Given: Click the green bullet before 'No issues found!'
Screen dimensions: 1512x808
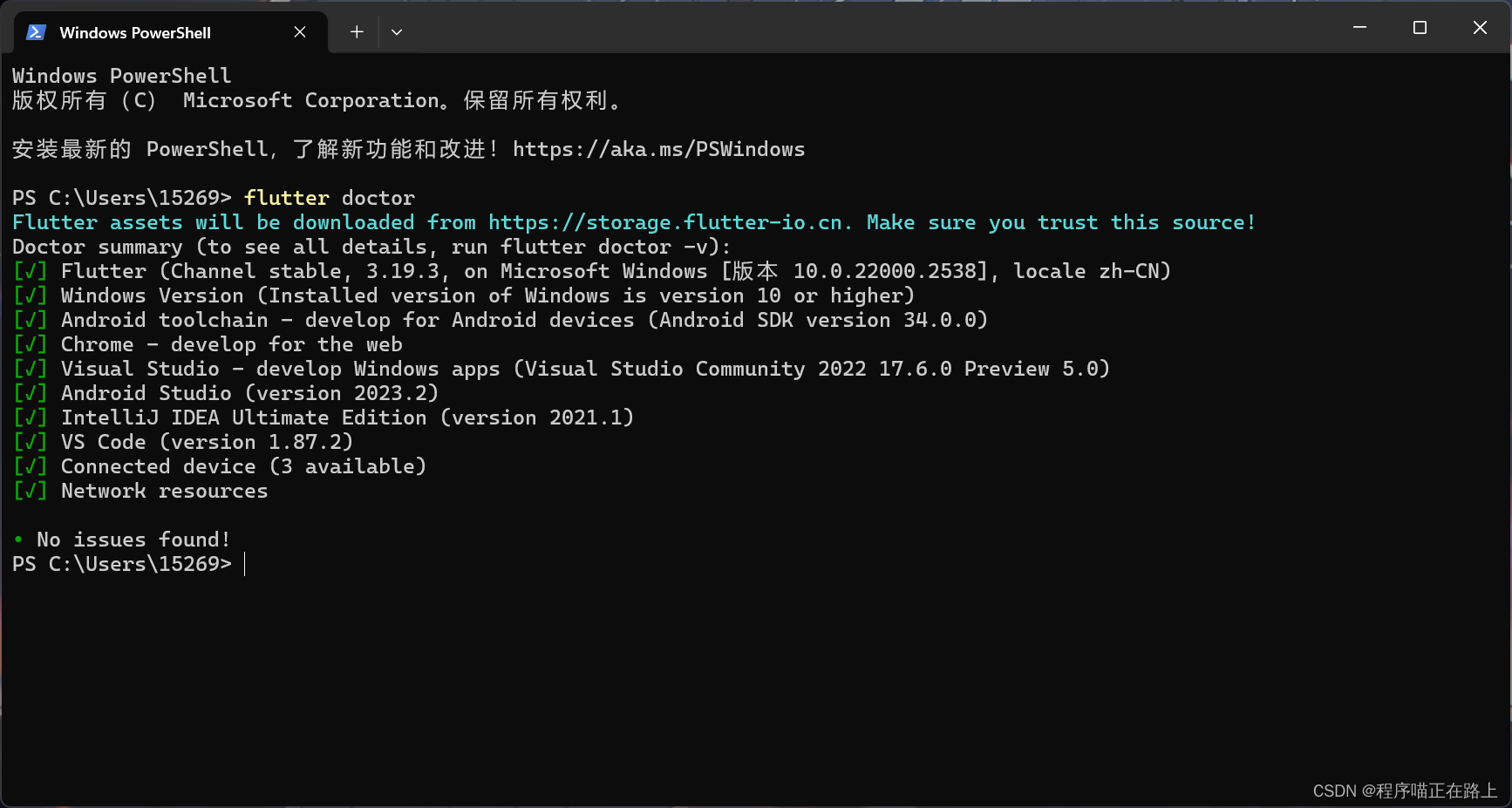Looking at the screenshot, I should pyautogui.click(x=18, y=540).
